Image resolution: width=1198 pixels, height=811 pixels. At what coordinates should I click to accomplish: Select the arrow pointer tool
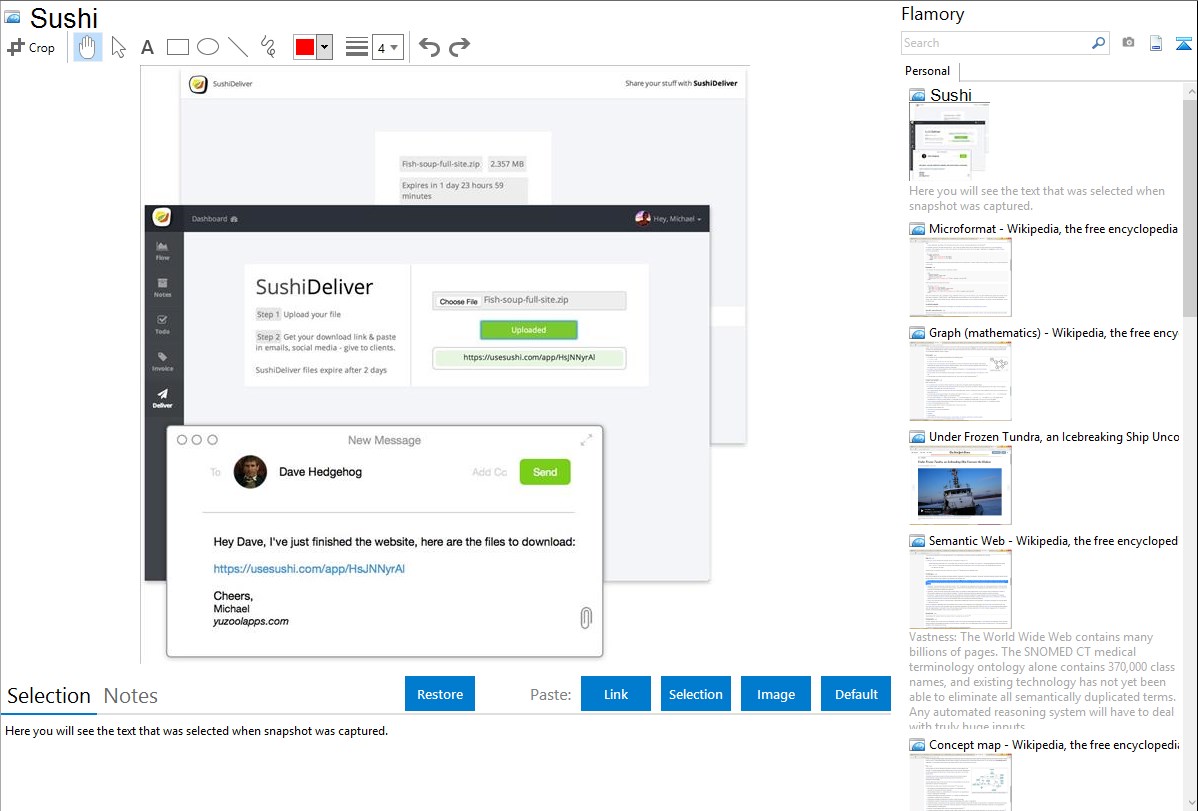tap(118, 47)
